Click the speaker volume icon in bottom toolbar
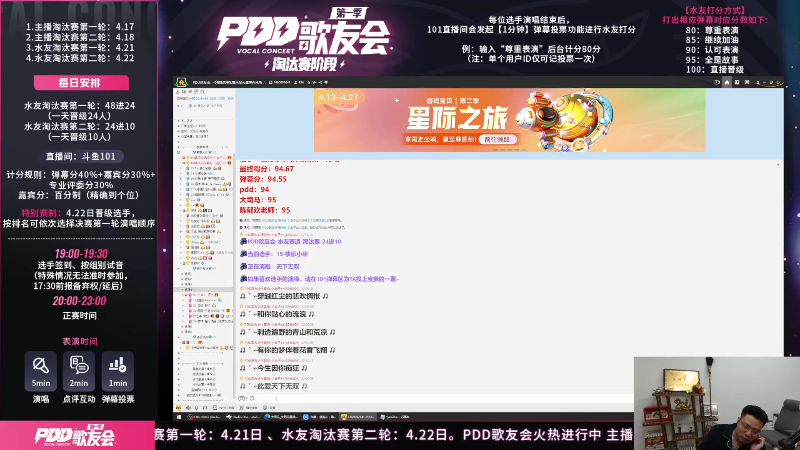This screenshot has height=450, width=800. (x=188, y=408)
